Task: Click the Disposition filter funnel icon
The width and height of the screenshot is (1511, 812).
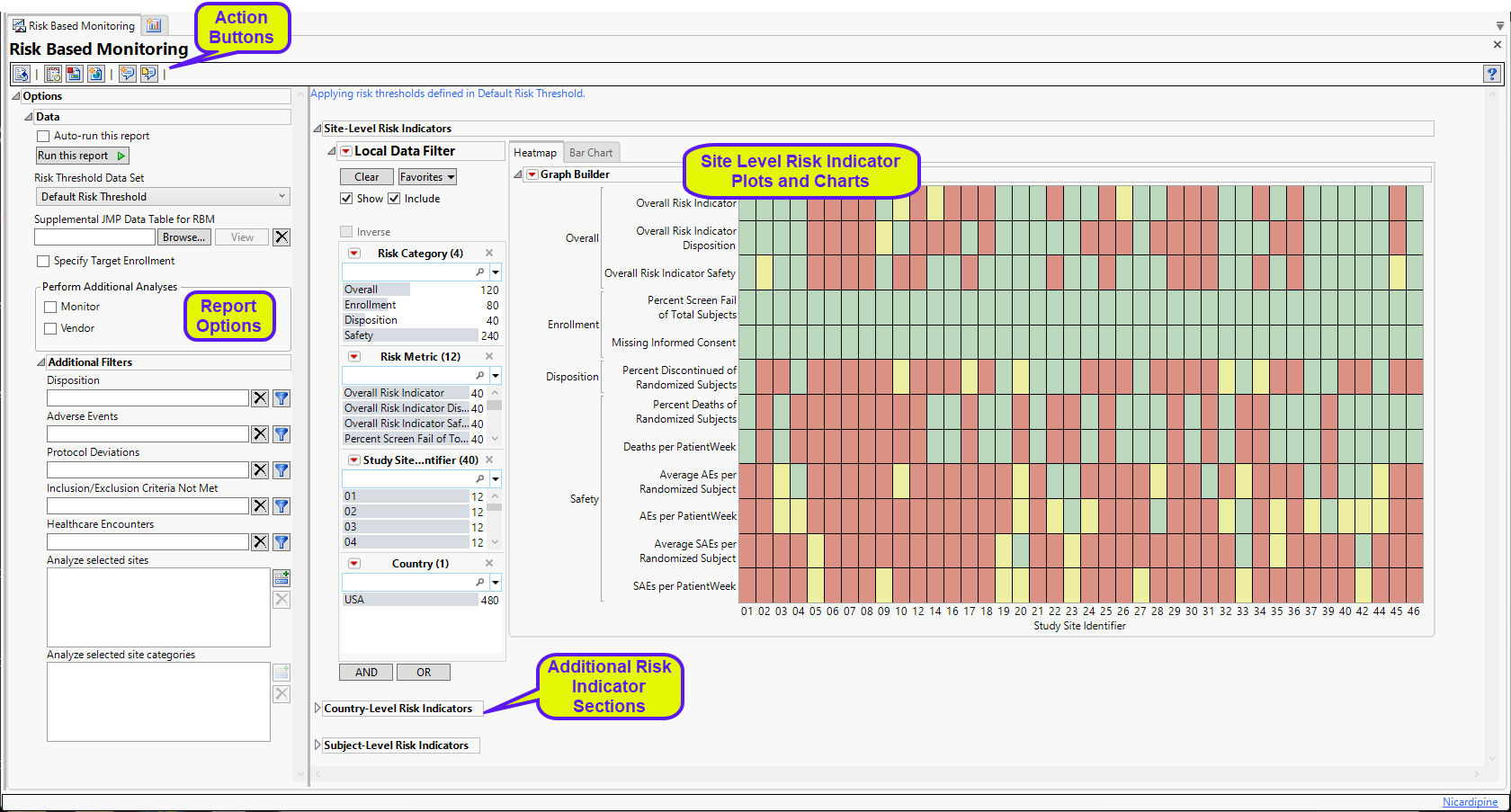Action: click(282, 398)
